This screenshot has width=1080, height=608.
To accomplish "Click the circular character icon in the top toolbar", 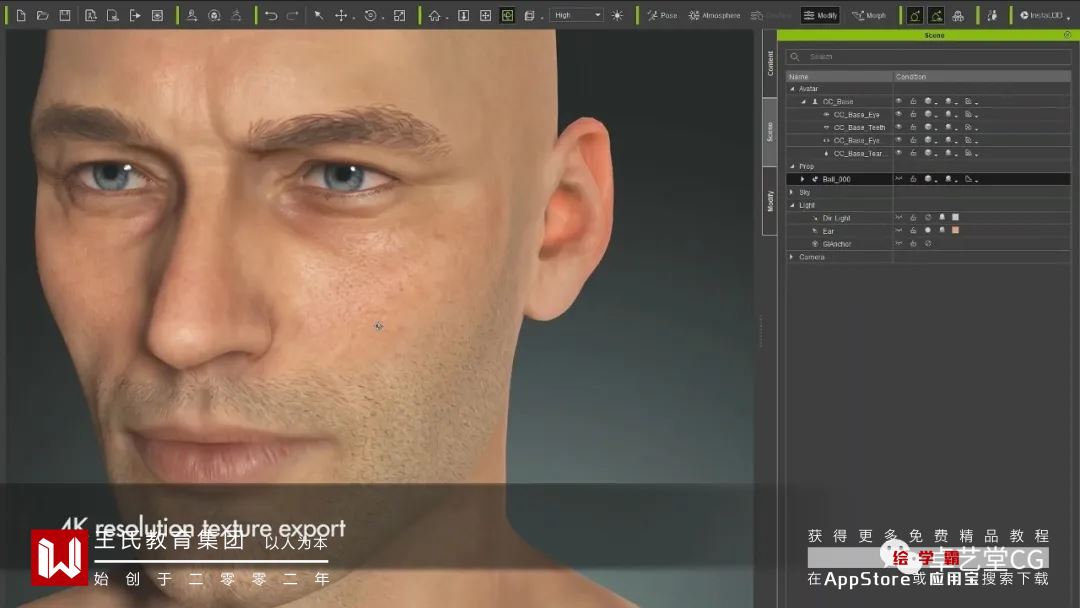I will (x=214, y=15).
